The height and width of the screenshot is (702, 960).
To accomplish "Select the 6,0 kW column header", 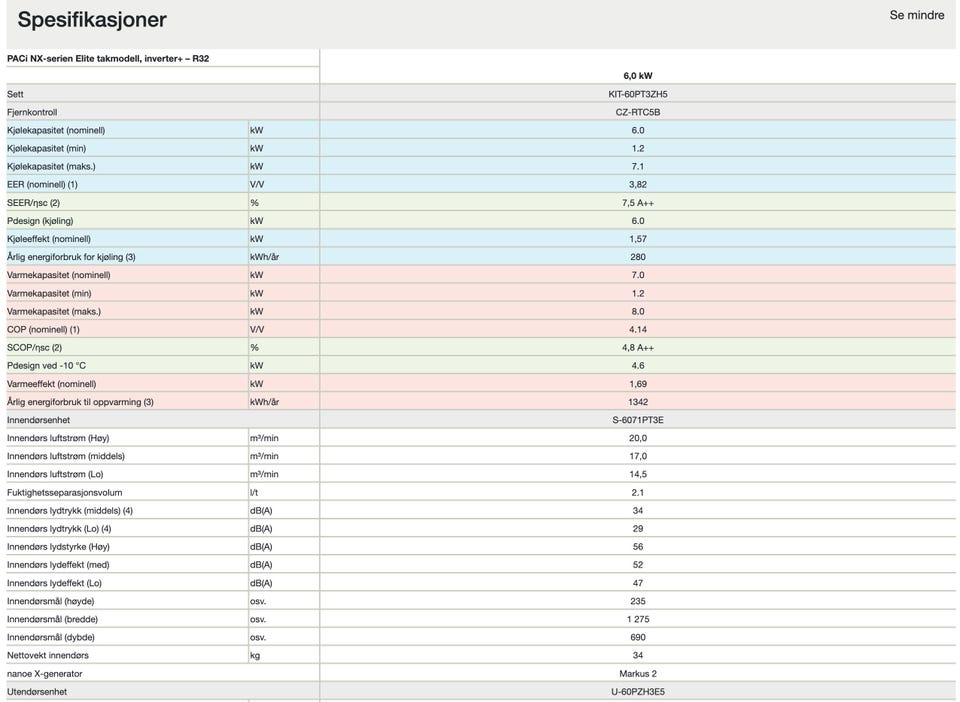I will (x=637, y=76).
